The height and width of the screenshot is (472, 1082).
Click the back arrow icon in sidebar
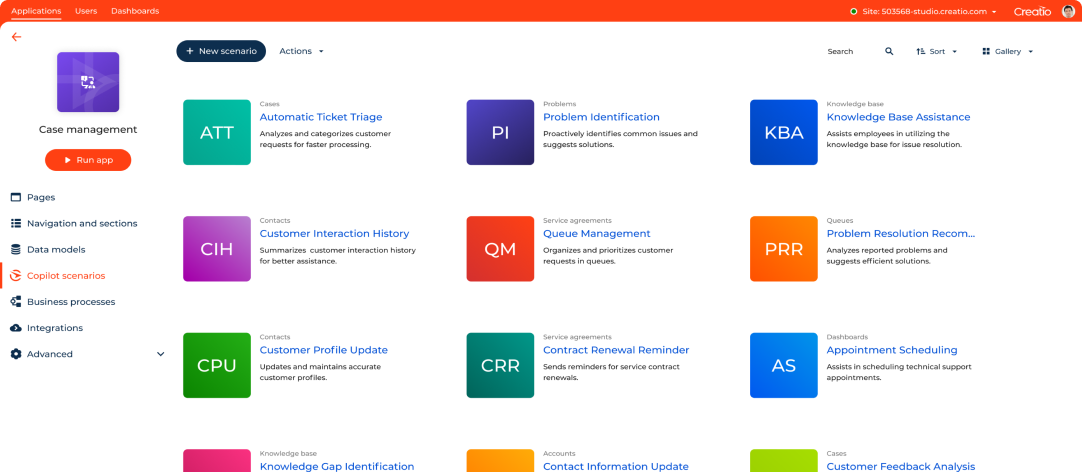(16, 37)
